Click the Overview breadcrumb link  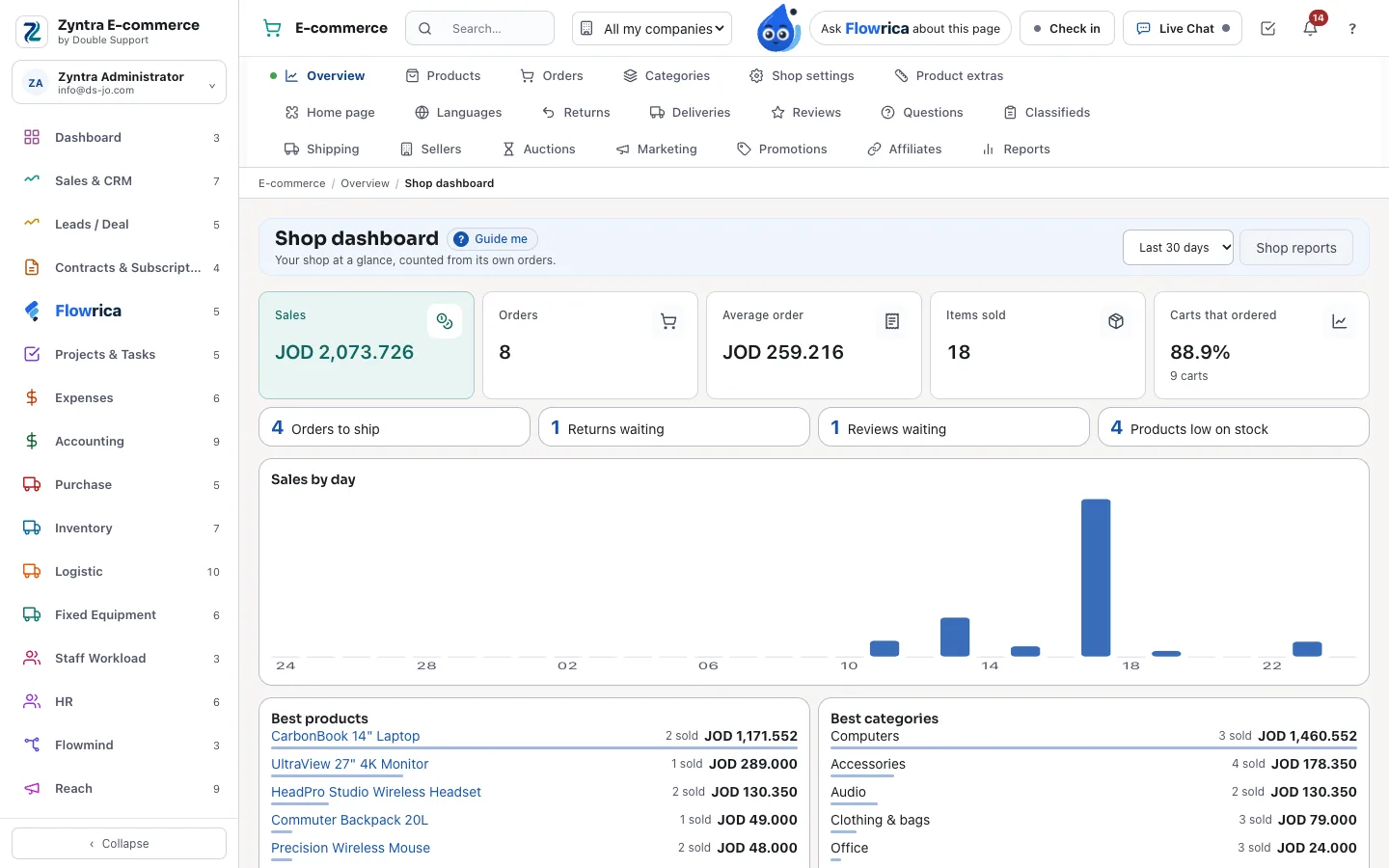click(365, 183)
